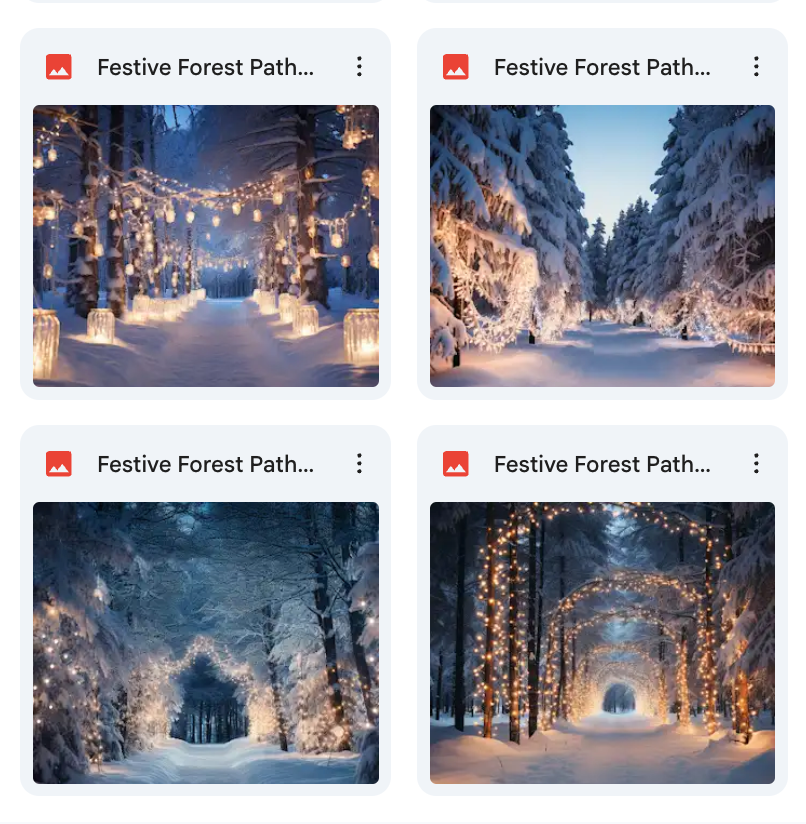This screenshot has width=806, height=824.
Task: Click the red image icon on the hanging lanterns card
Action: (x=59, y=67)
